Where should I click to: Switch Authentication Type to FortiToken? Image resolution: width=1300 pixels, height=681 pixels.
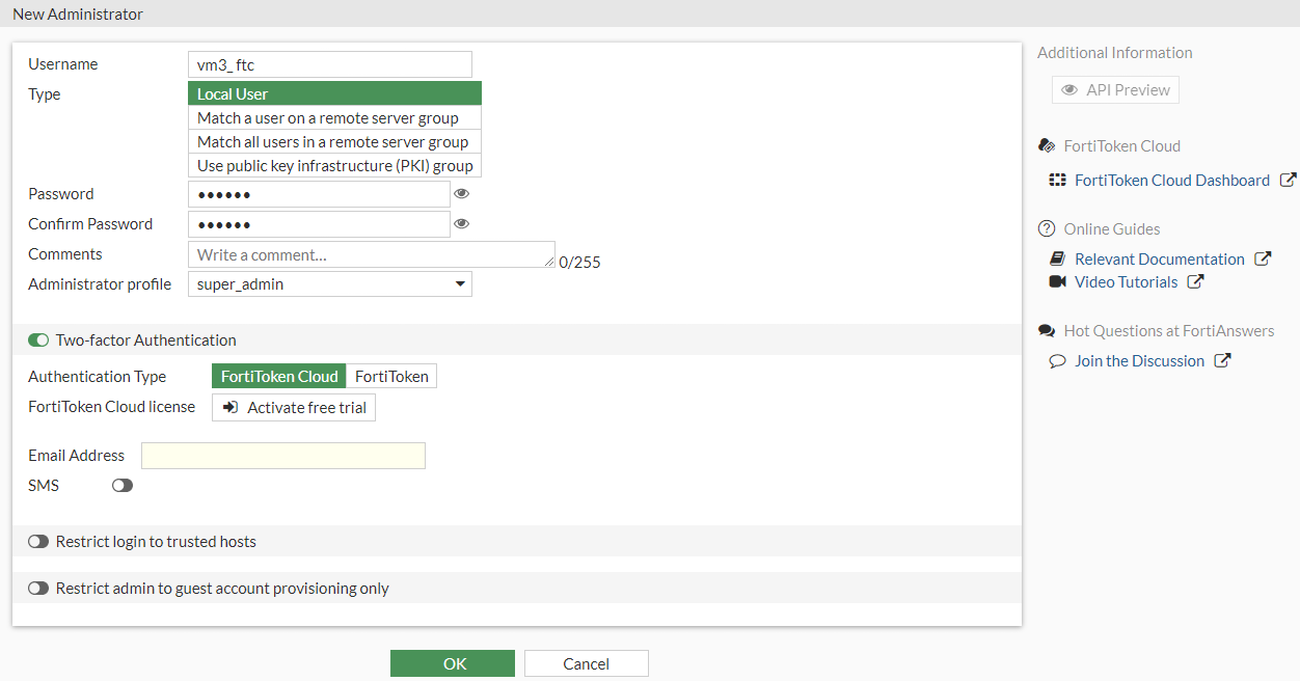click(x=391, y=376)
